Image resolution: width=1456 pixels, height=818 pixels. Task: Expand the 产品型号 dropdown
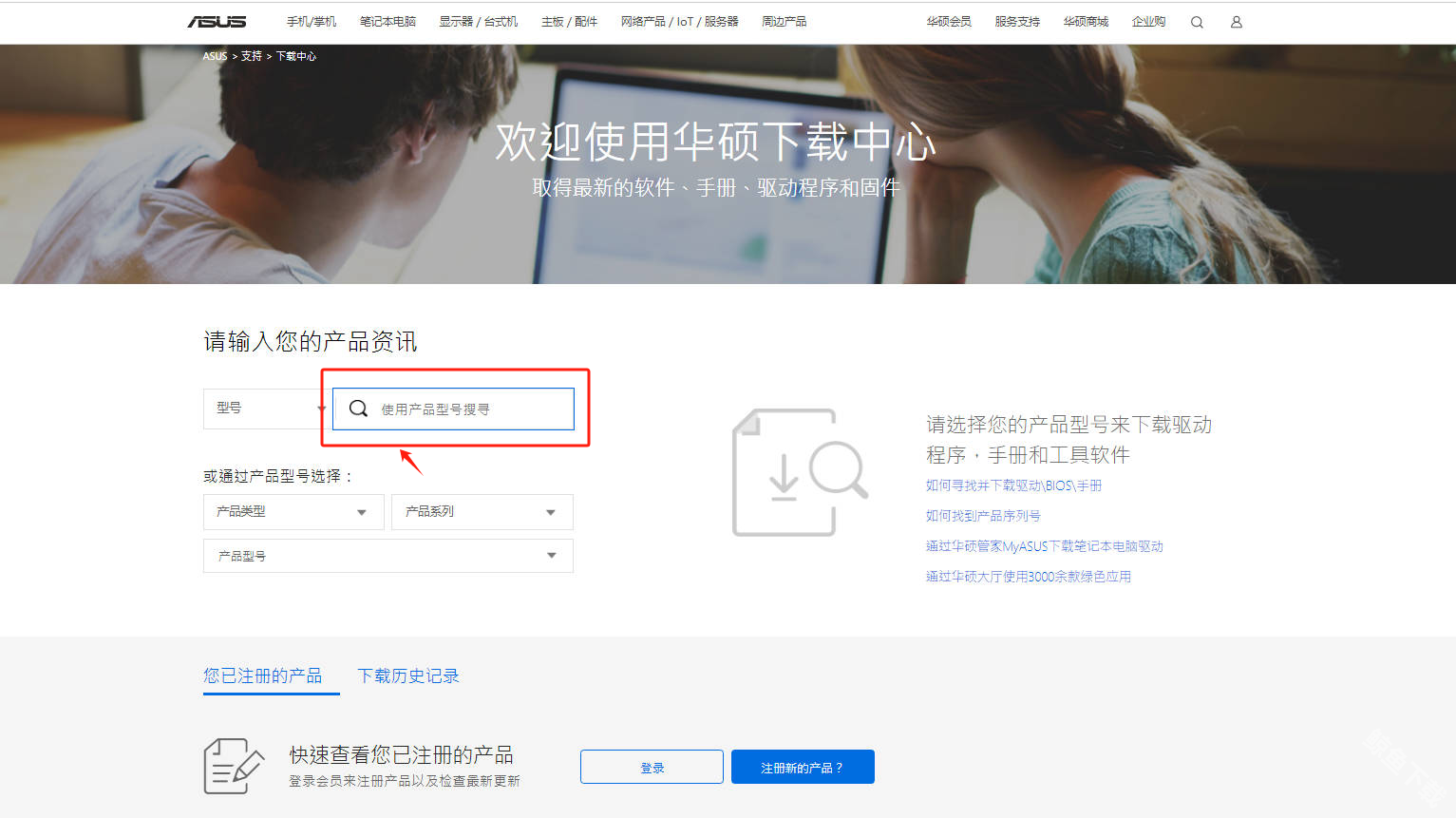[388, 556]
